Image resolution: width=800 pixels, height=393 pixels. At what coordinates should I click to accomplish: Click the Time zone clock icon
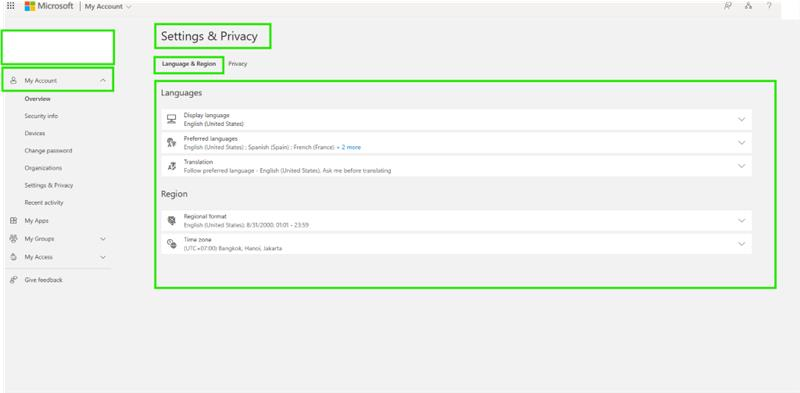click(171, 244)
